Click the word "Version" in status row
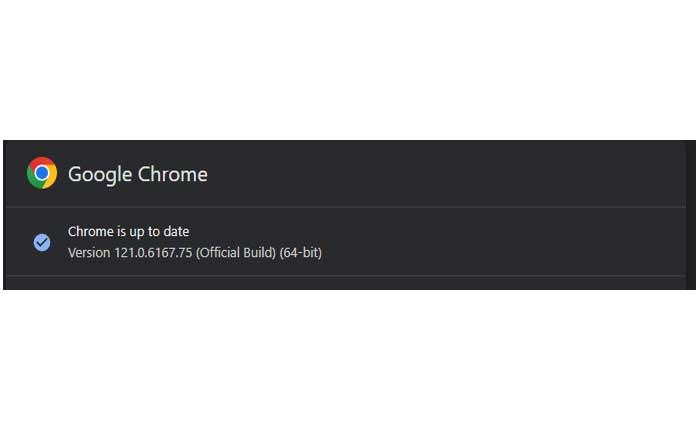 91,252
